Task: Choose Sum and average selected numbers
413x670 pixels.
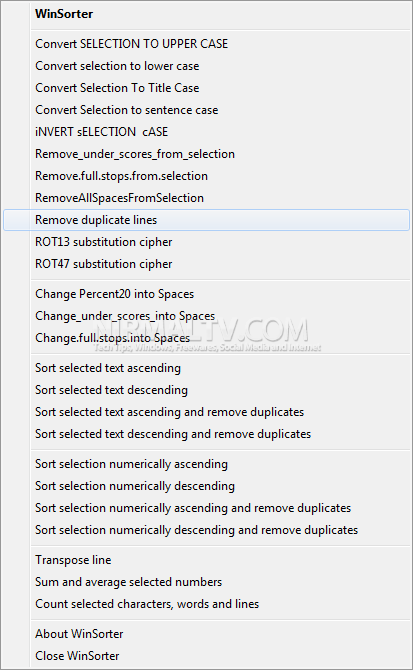Action: (206, 582)
